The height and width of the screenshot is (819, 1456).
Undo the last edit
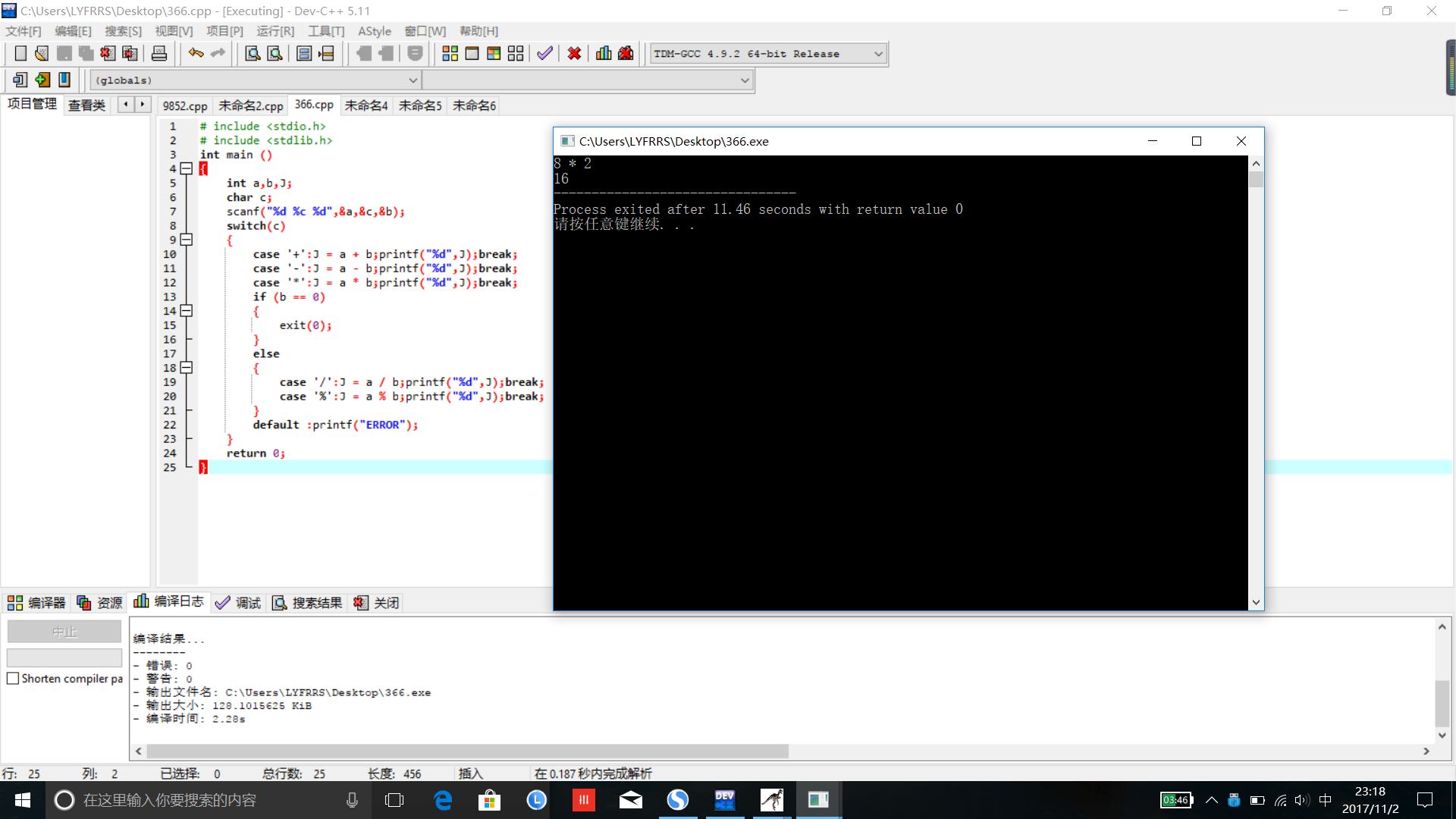pos(196,53)
